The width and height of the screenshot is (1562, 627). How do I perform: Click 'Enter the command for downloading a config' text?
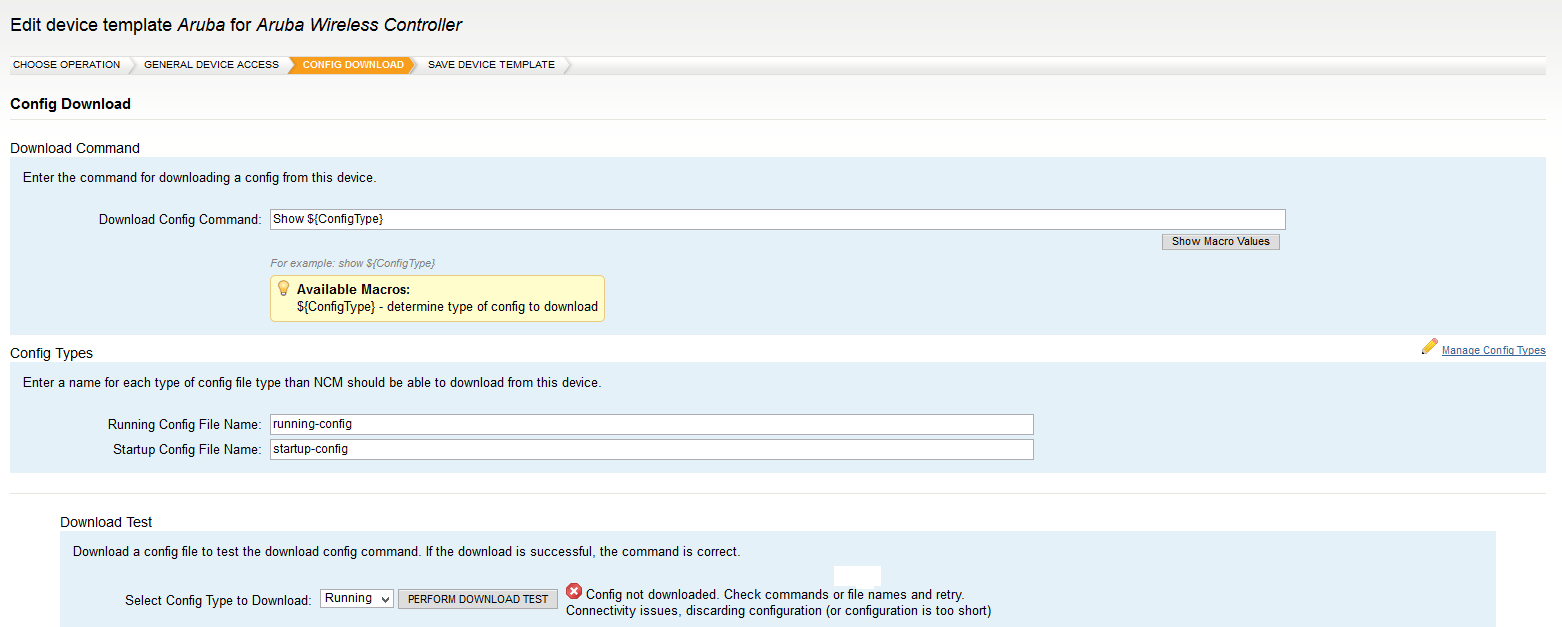pyautogui.click(x=199, y=178)
